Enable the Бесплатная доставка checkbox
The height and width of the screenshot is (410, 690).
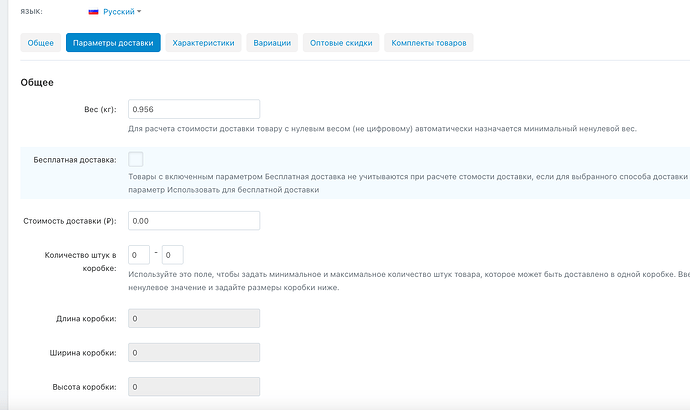(136, 159)
